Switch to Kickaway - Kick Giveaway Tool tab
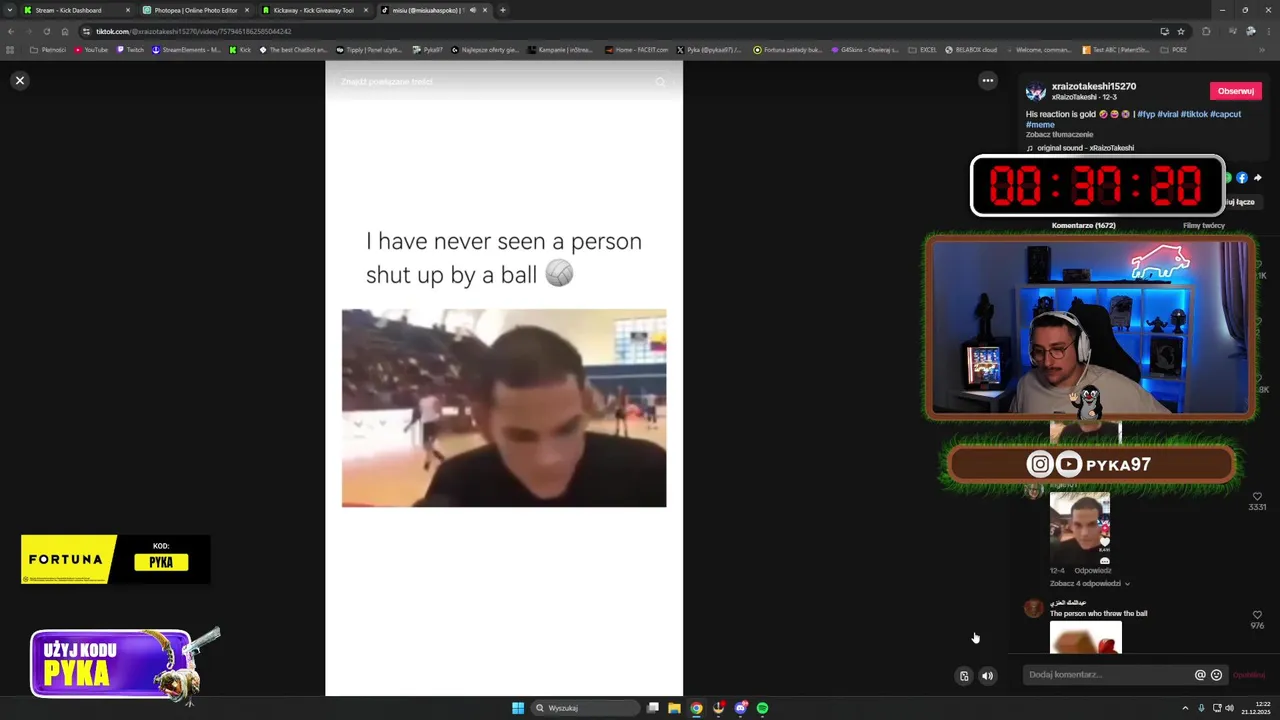Image resolution: width=1280 pixels, height=720 pixels. pyautogui.click(x=314, y=10)
